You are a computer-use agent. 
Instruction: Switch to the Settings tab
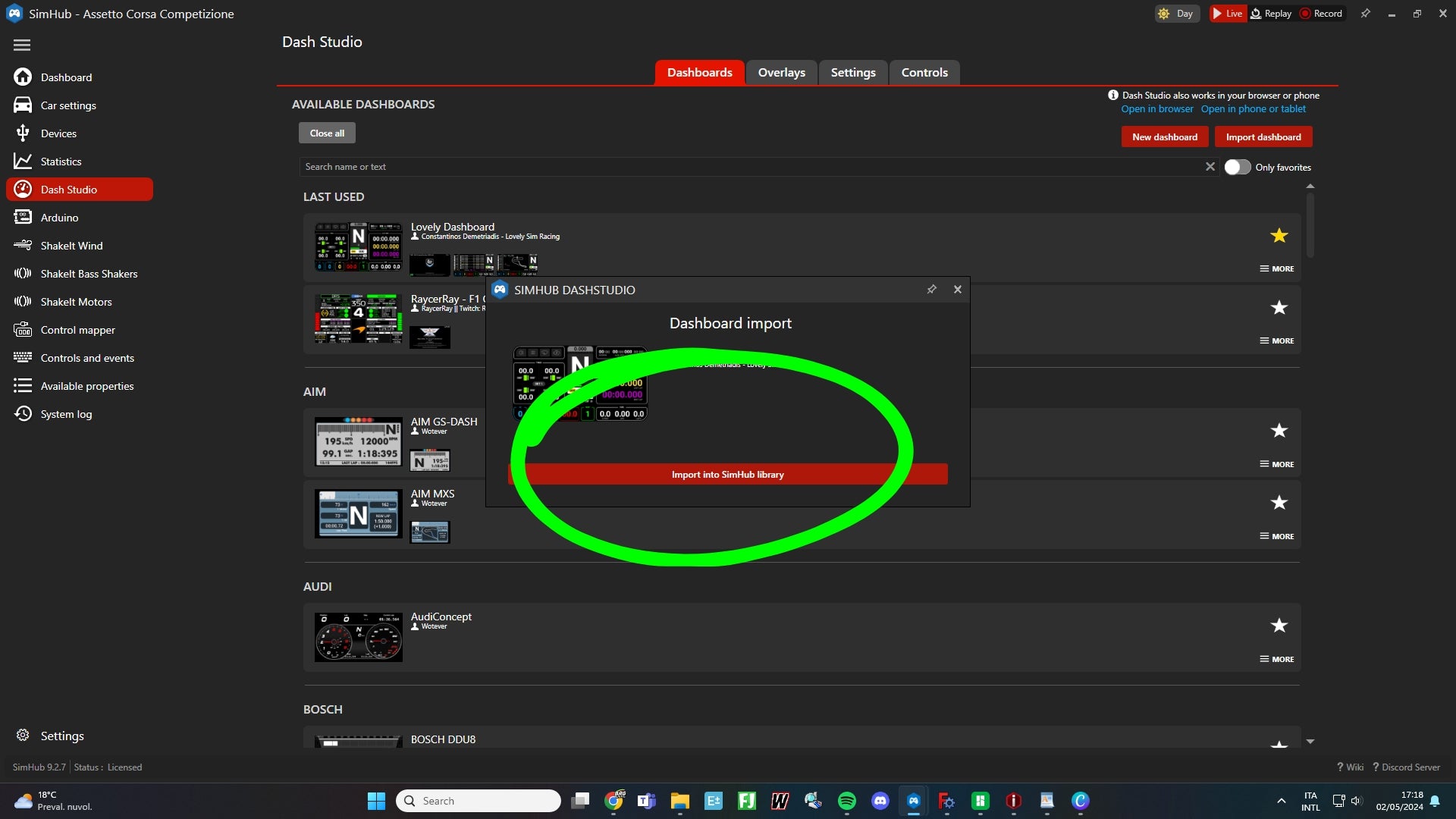tap(852, 73)
